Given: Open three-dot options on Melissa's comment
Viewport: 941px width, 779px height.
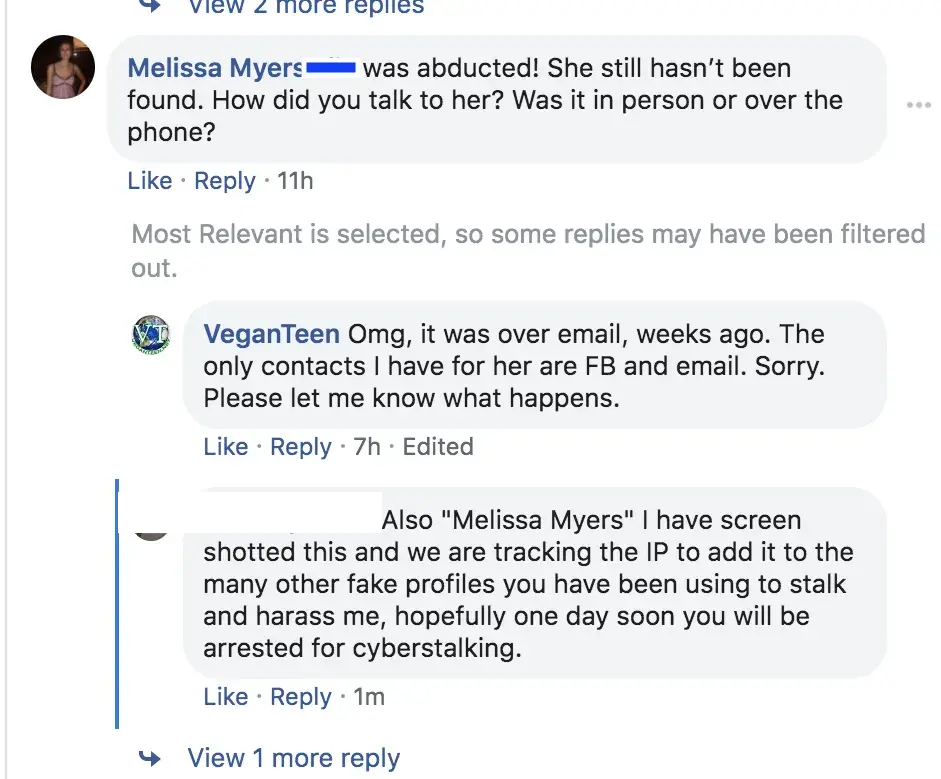Looking at the screenshot, I should [x=917, y=105].
